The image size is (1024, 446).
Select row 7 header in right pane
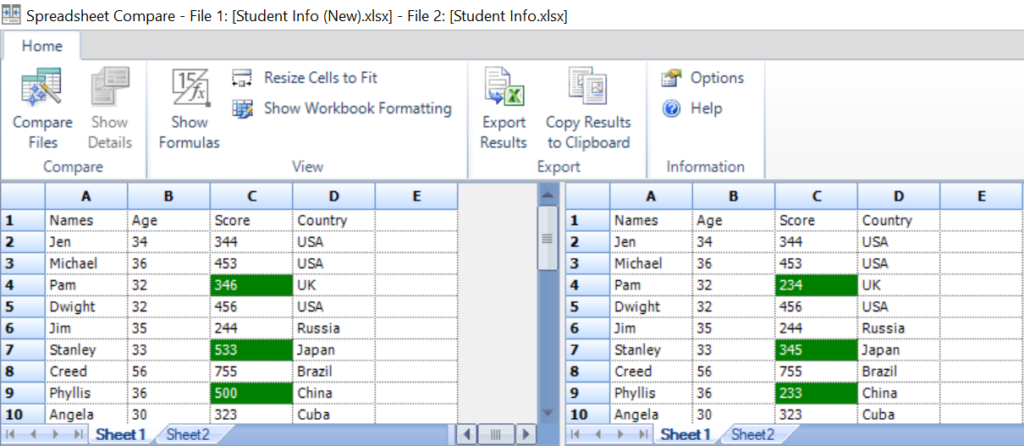(587, 350)
